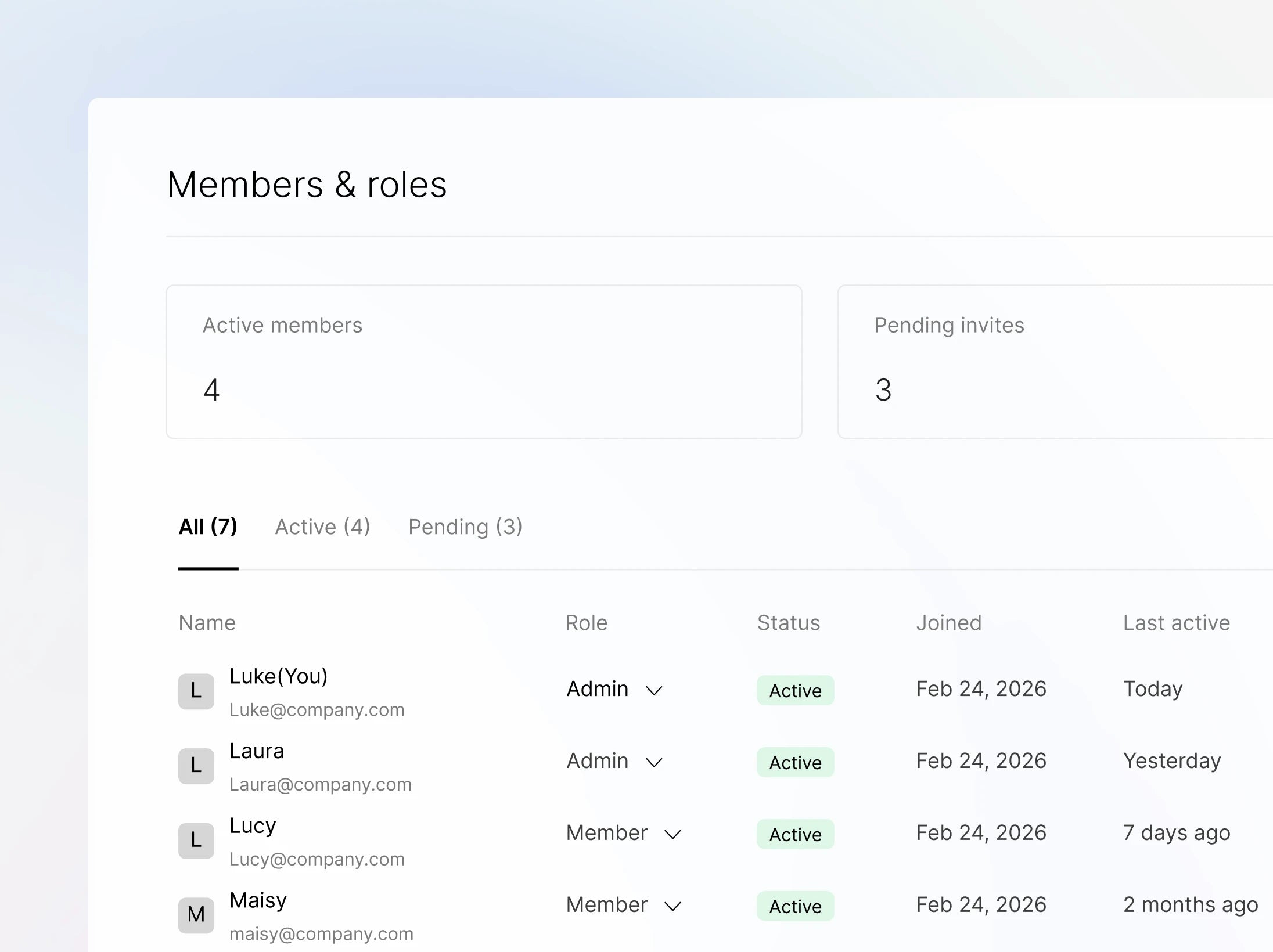The height and width of the screenshot is (952, 1273).
Task: Click the Active status badge for Luke
Action: pyautogui.click(x=796, y=690)
